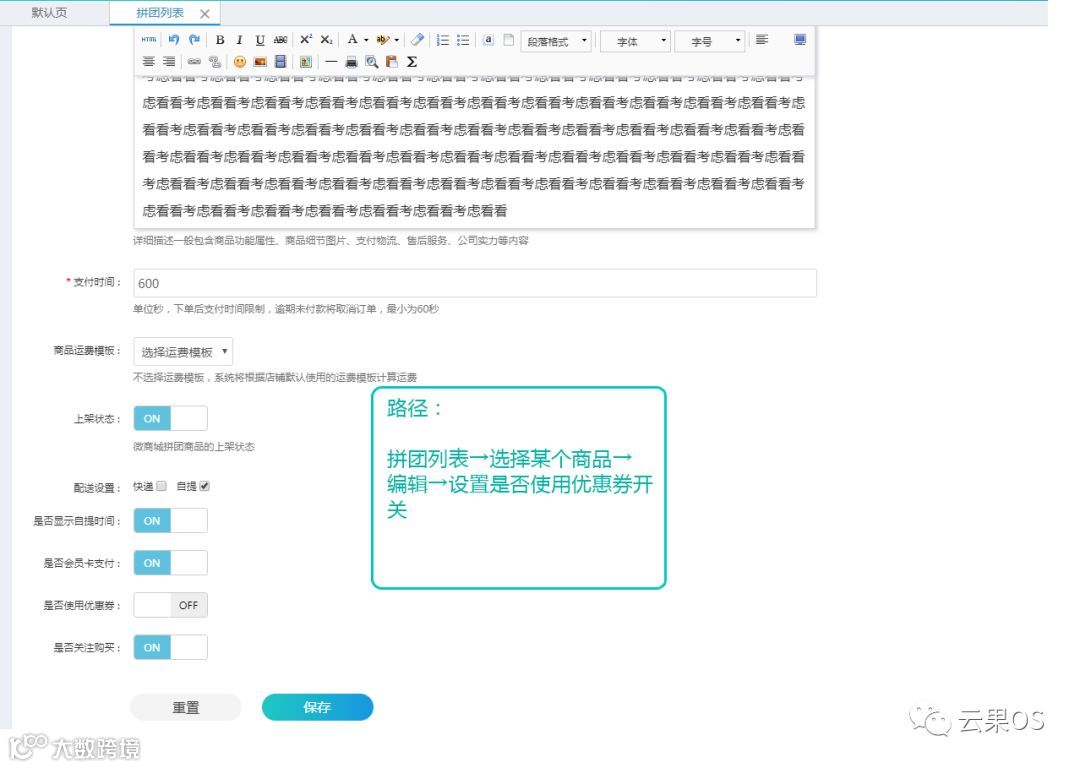Click the paste clipboard icon
The image size is (1080, 768).
(392, 62)
